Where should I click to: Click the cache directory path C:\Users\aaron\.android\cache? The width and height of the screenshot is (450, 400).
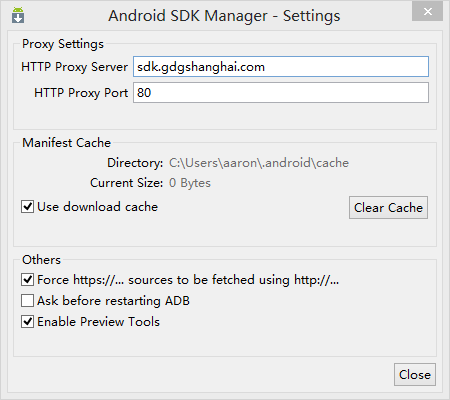click(x=259, y=163)
